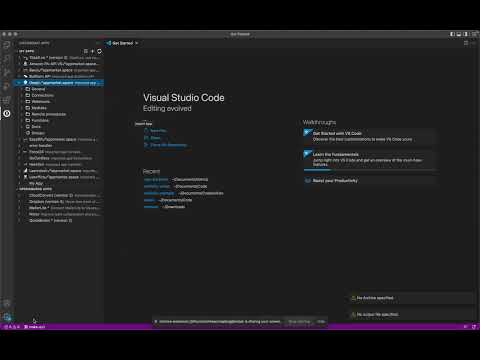Click the Functions folder icon
480x360 pixels.
[x=28, y=120]
